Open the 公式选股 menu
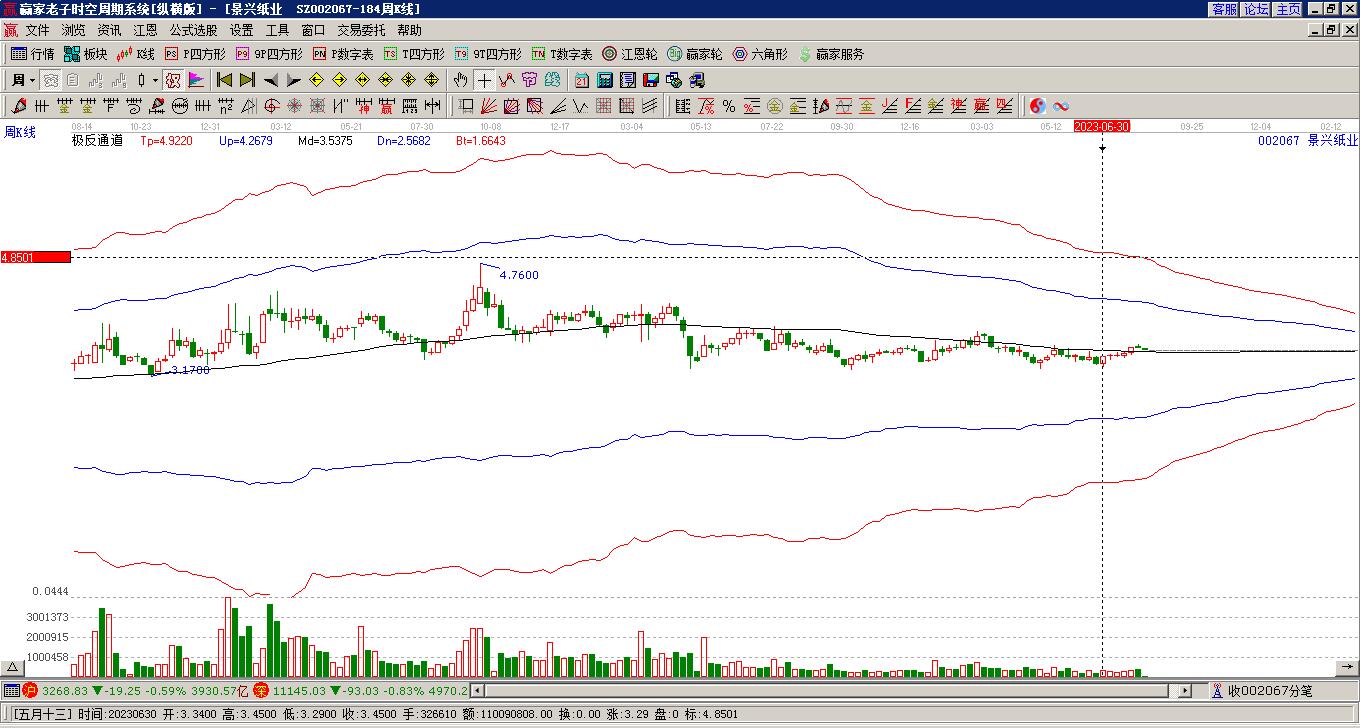The height and width of the screenshot is (728, 1360). pyautogui.click(x=193, y=31)
